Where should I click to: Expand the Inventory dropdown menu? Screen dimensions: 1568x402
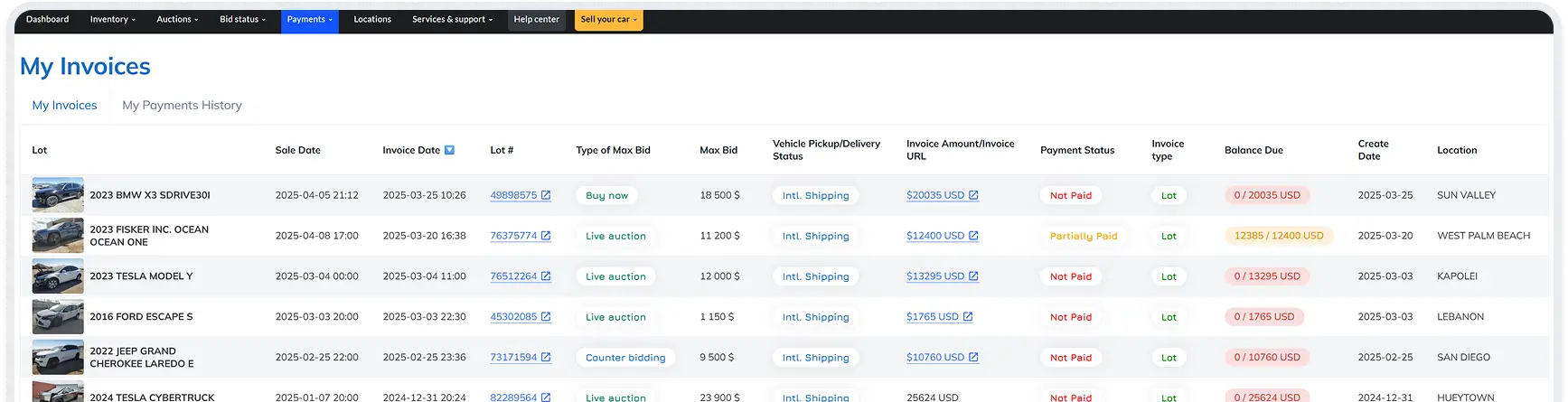(x=112, y=19)
